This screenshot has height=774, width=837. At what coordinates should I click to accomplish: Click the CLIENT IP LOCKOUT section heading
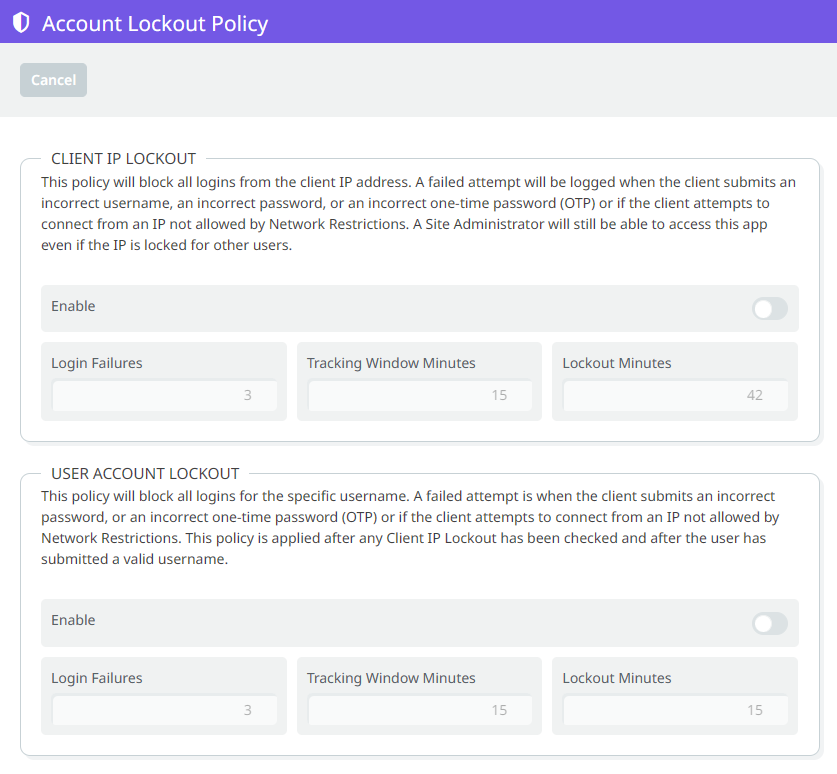(x=123, y=158)
